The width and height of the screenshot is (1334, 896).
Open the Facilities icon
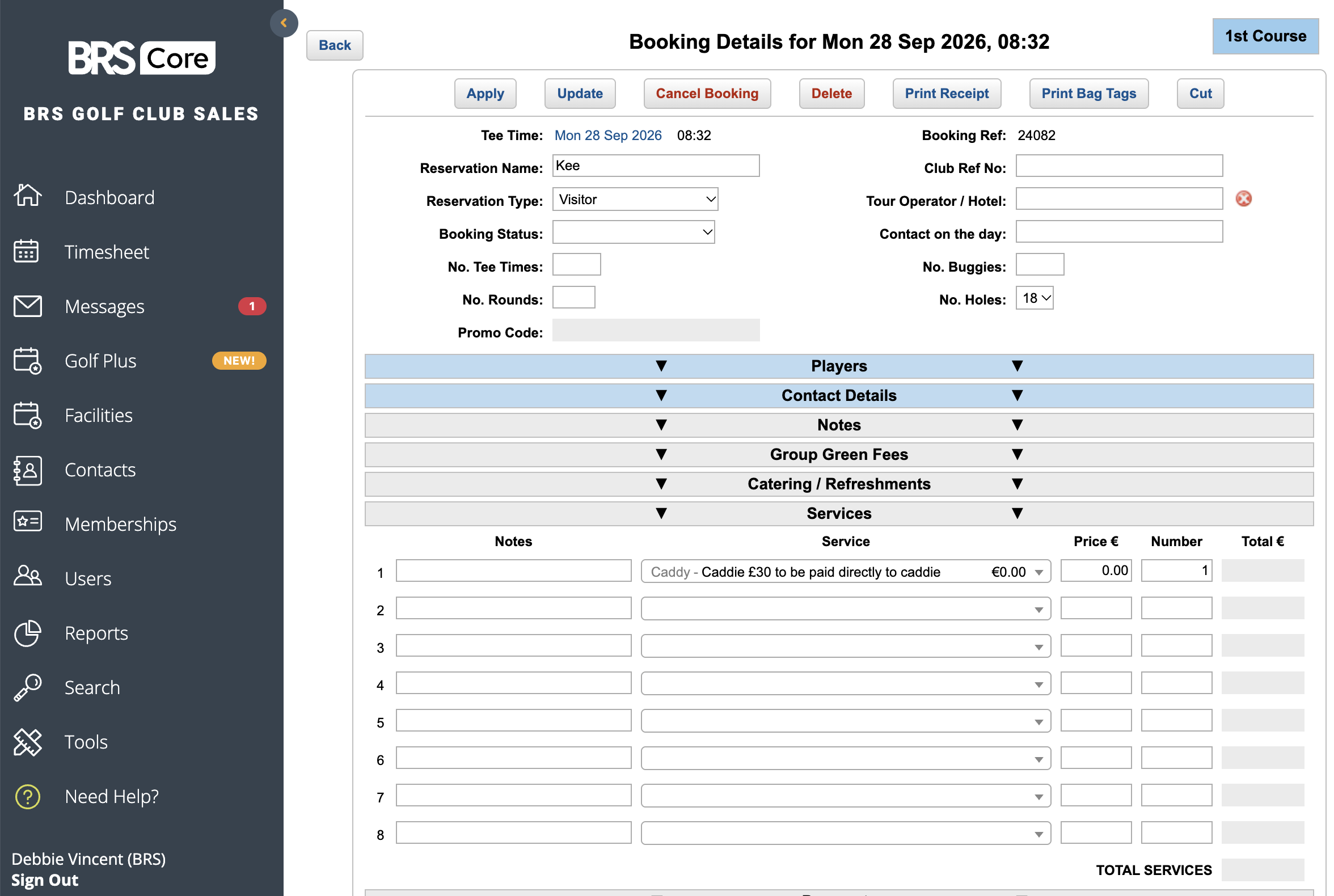[27, 415]
